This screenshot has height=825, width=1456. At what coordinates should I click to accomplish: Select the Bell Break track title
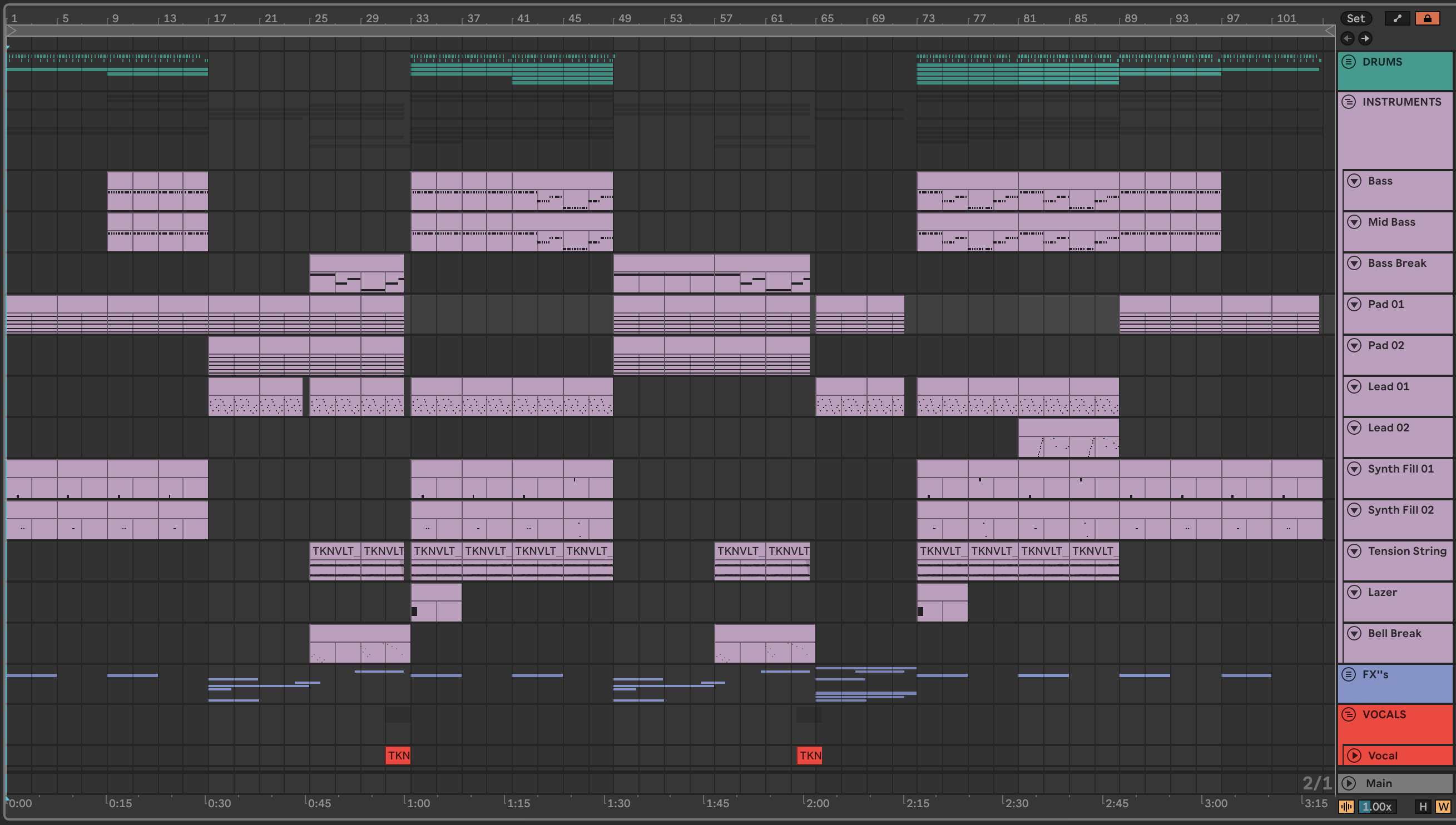1394,634
